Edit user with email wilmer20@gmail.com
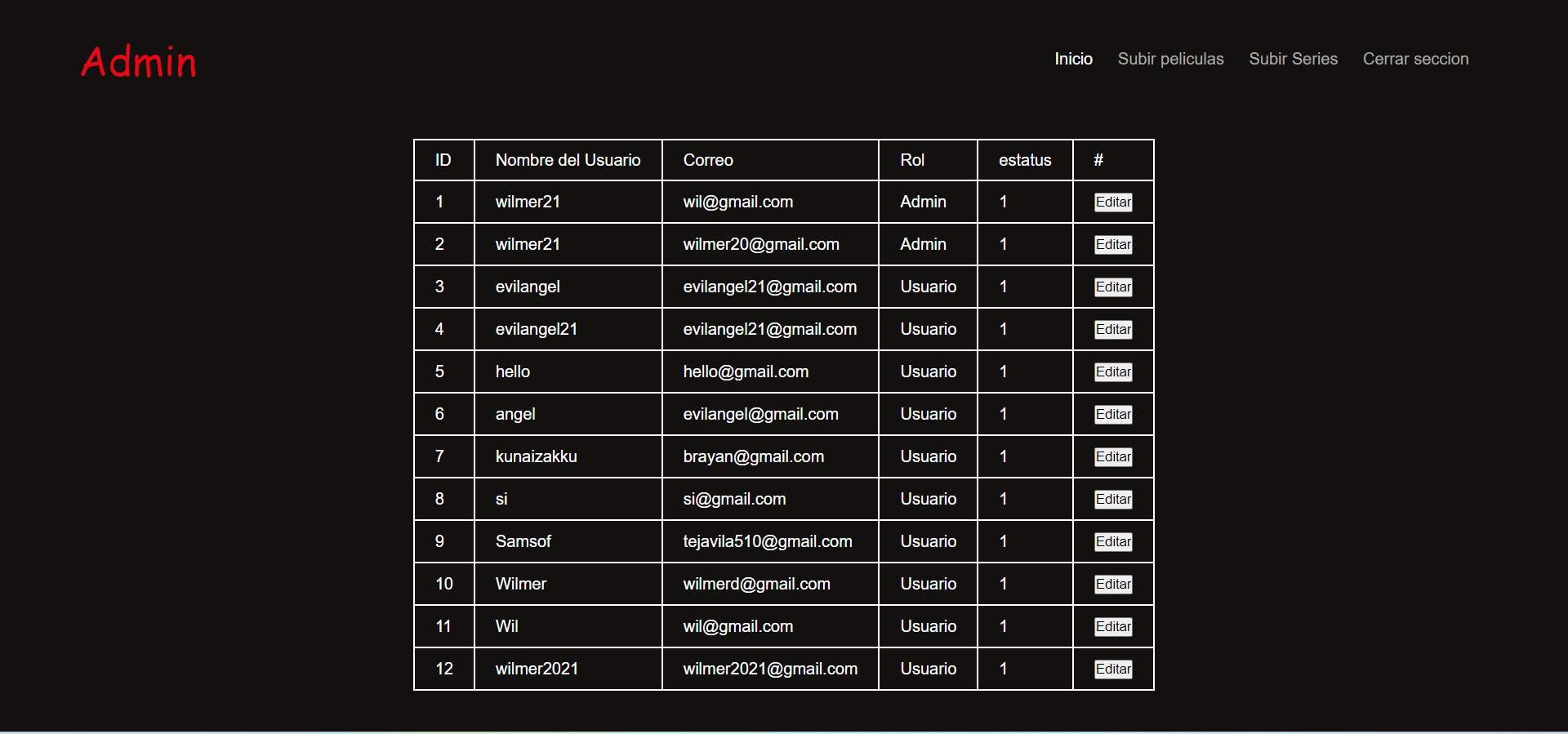 [1113, 244]
